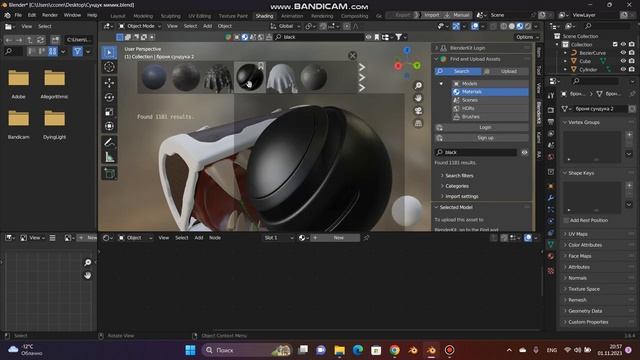Select Models asset type
The width and height of the screenshot is (640, 360).
(490, 83)
